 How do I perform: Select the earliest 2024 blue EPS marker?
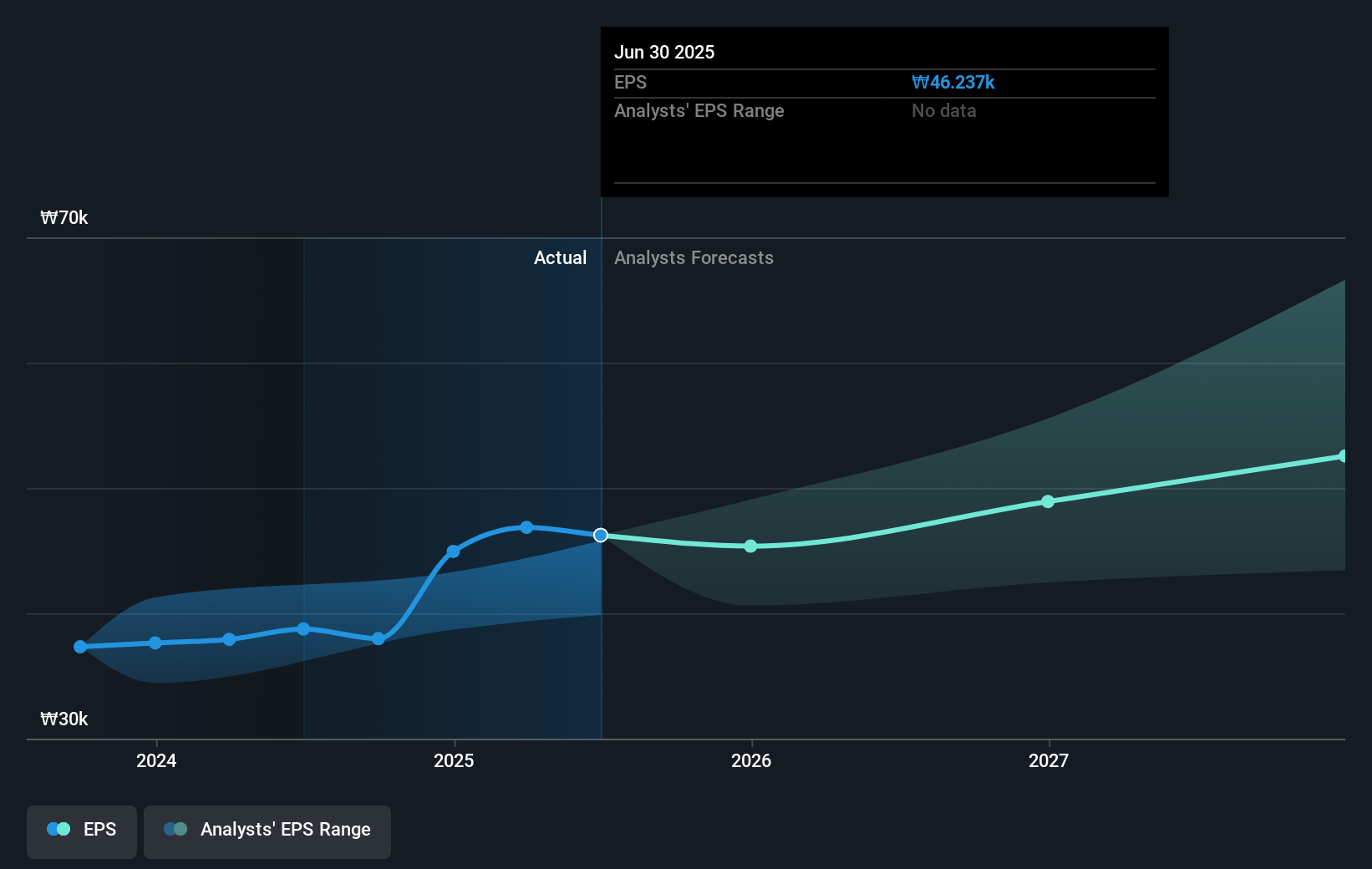79,646
